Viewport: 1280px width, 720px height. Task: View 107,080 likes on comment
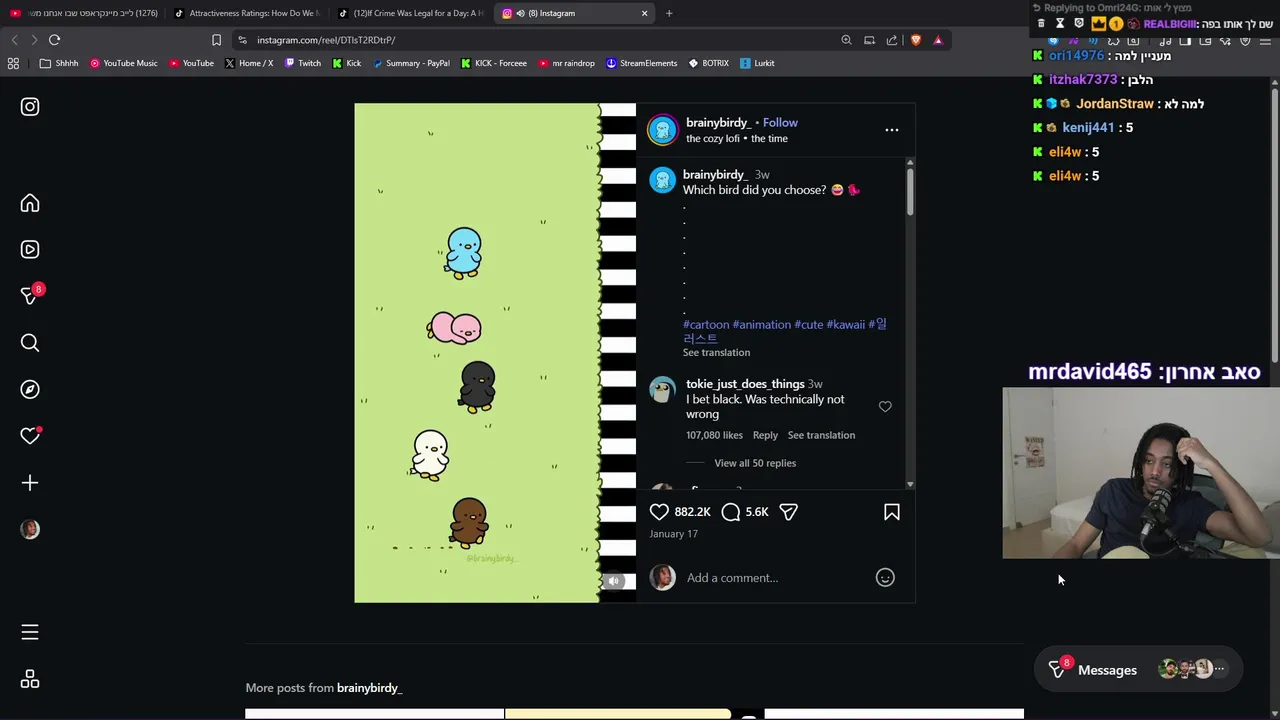pos(714,435)
